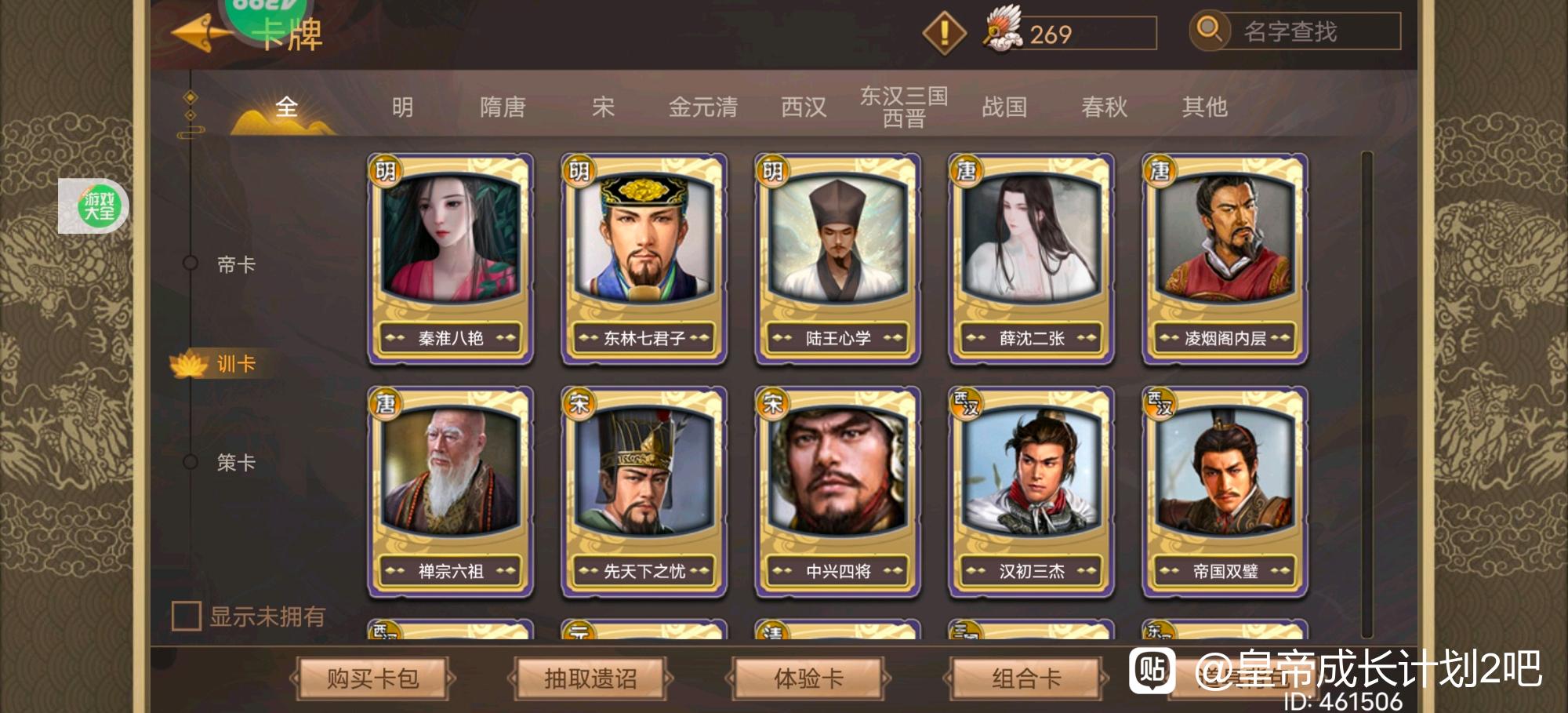
Task: Click the card list vertical scrollbar
Action: 1367,395
